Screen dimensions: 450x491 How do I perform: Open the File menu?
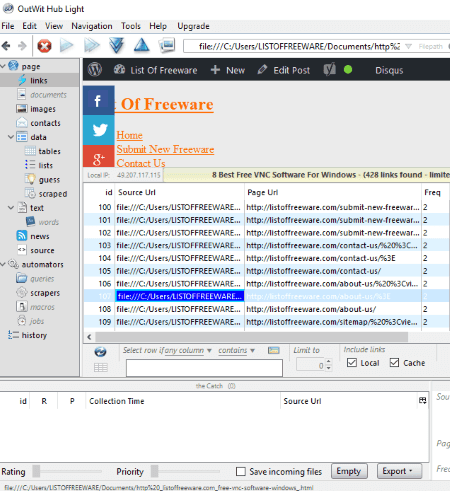8,26
